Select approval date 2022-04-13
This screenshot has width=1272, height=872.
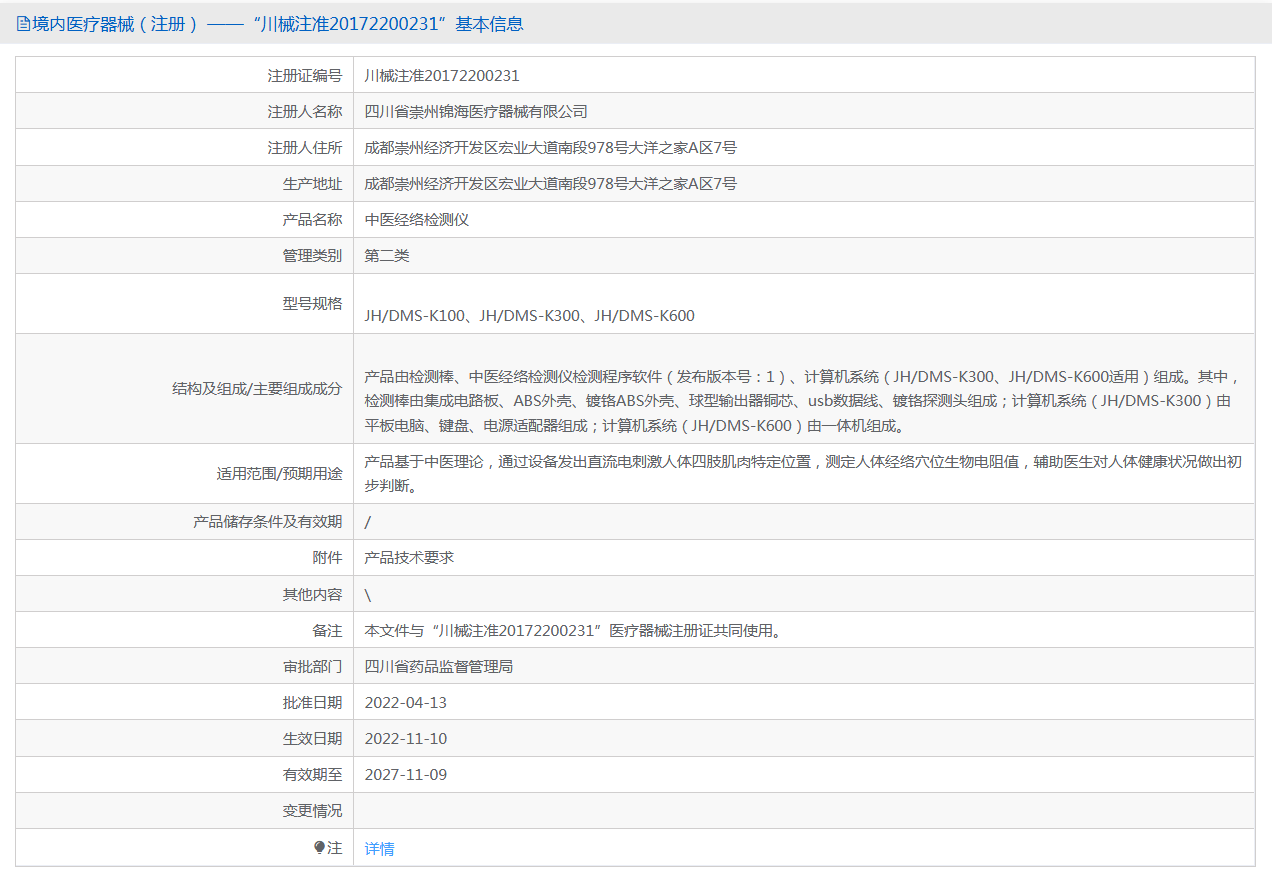406,702
